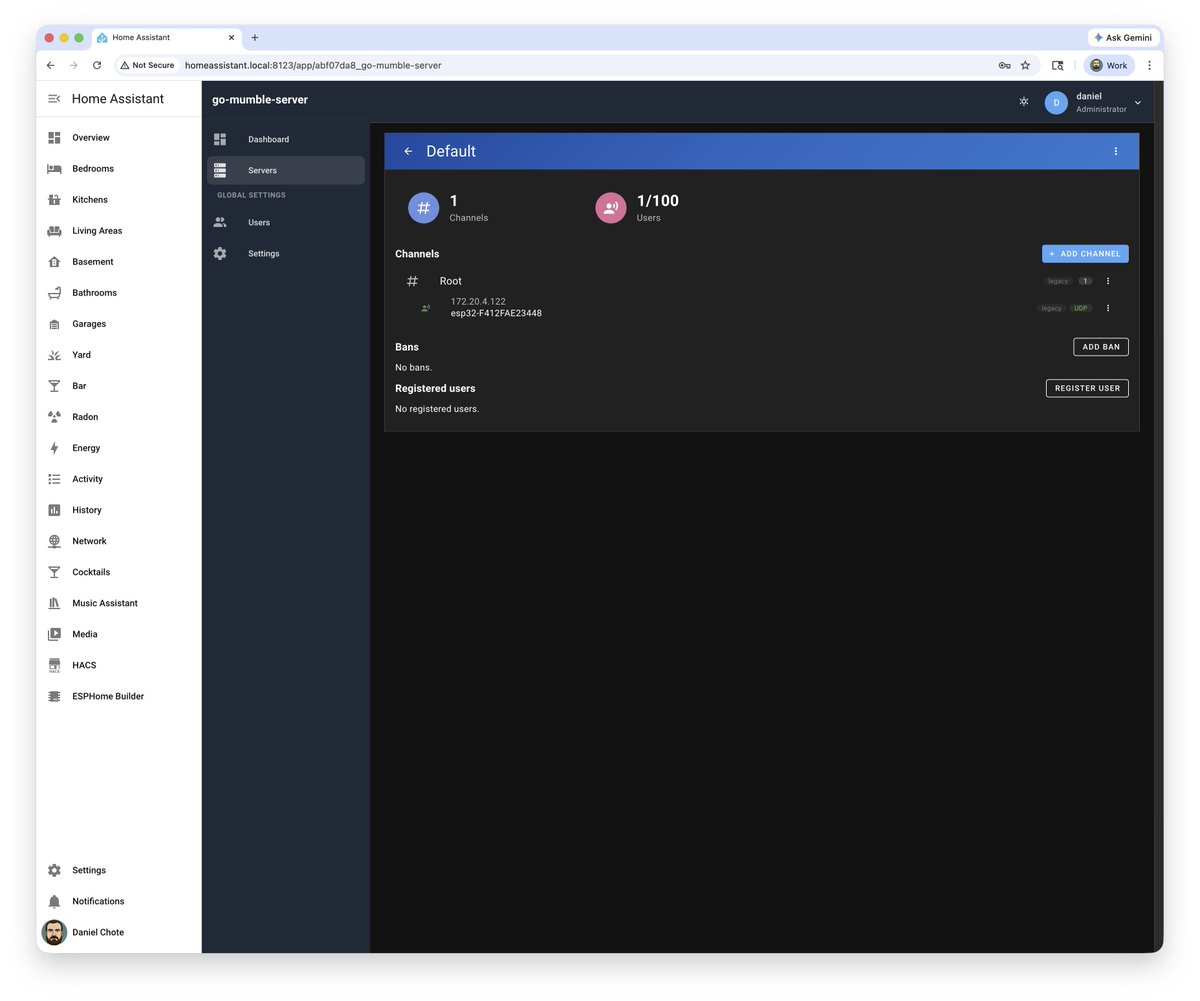This screenshot has width=1200, height=1001.
Task: Open Bathrooms in the sidebar
Action: pyautogui.click(x=118, y=293)
